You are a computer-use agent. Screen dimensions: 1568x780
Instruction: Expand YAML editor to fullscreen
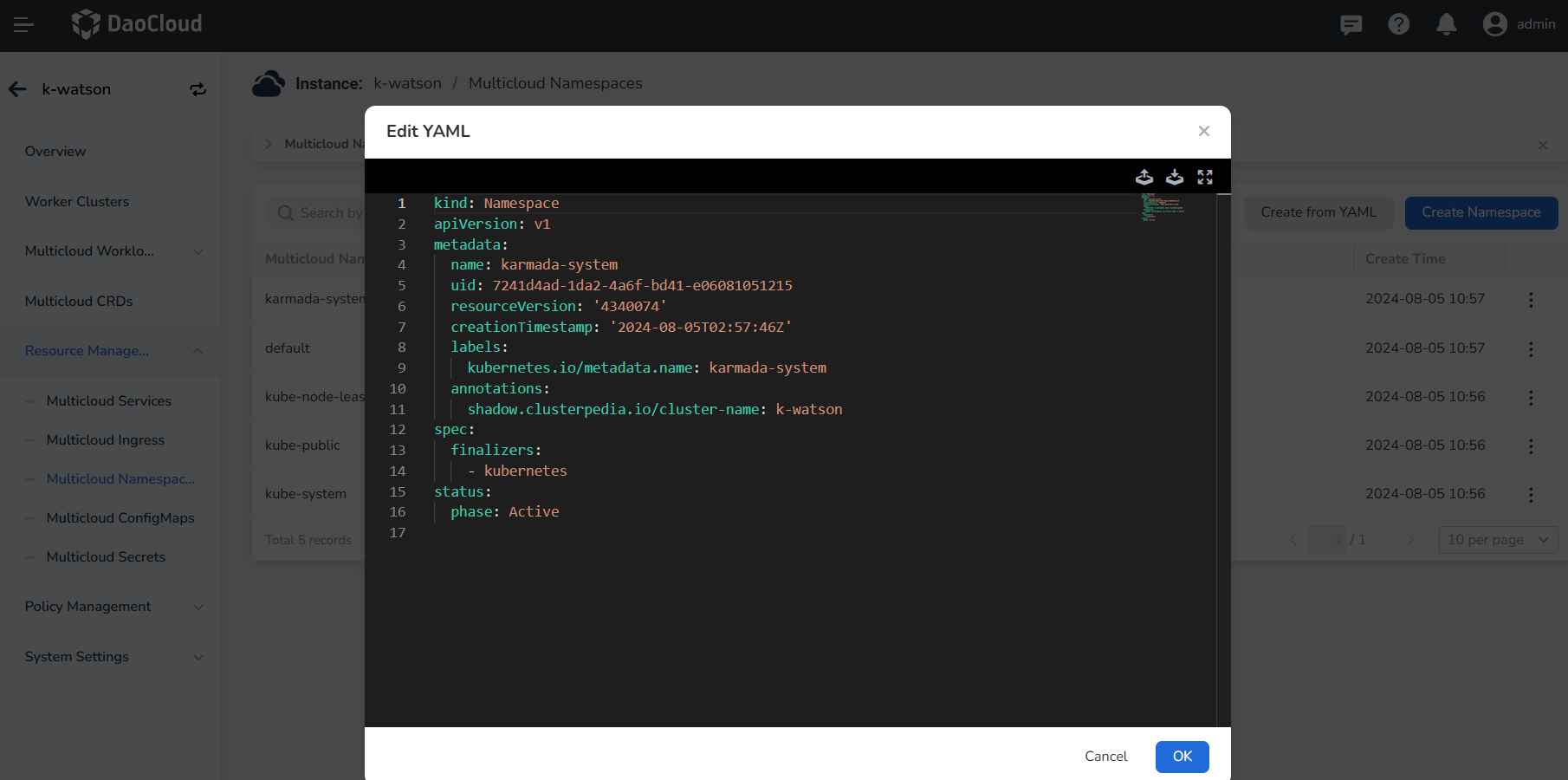coord(1205,177)
